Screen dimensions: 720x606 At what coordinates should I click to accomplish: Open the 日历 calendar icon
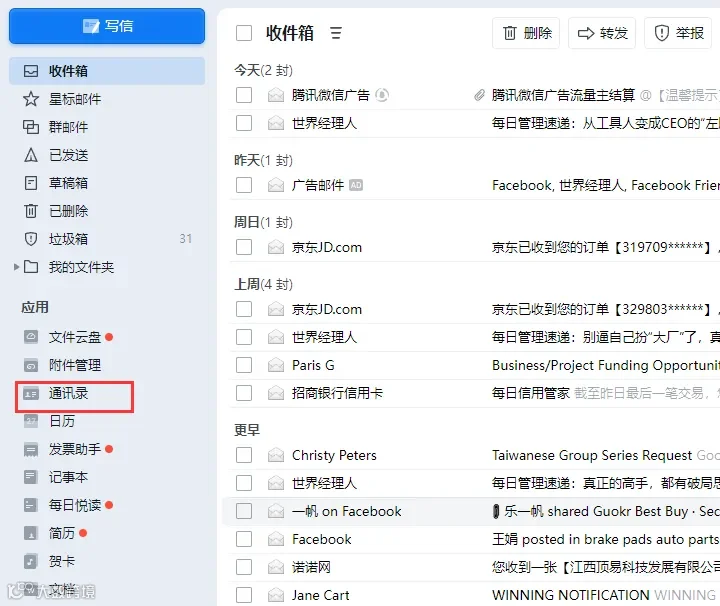[x=31, y=421]
